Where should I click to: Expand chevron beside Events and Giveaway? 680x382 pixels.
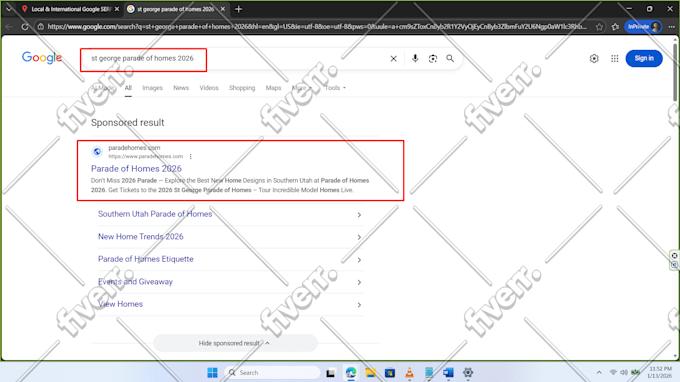pyautogui.click(x=359, y=282)
